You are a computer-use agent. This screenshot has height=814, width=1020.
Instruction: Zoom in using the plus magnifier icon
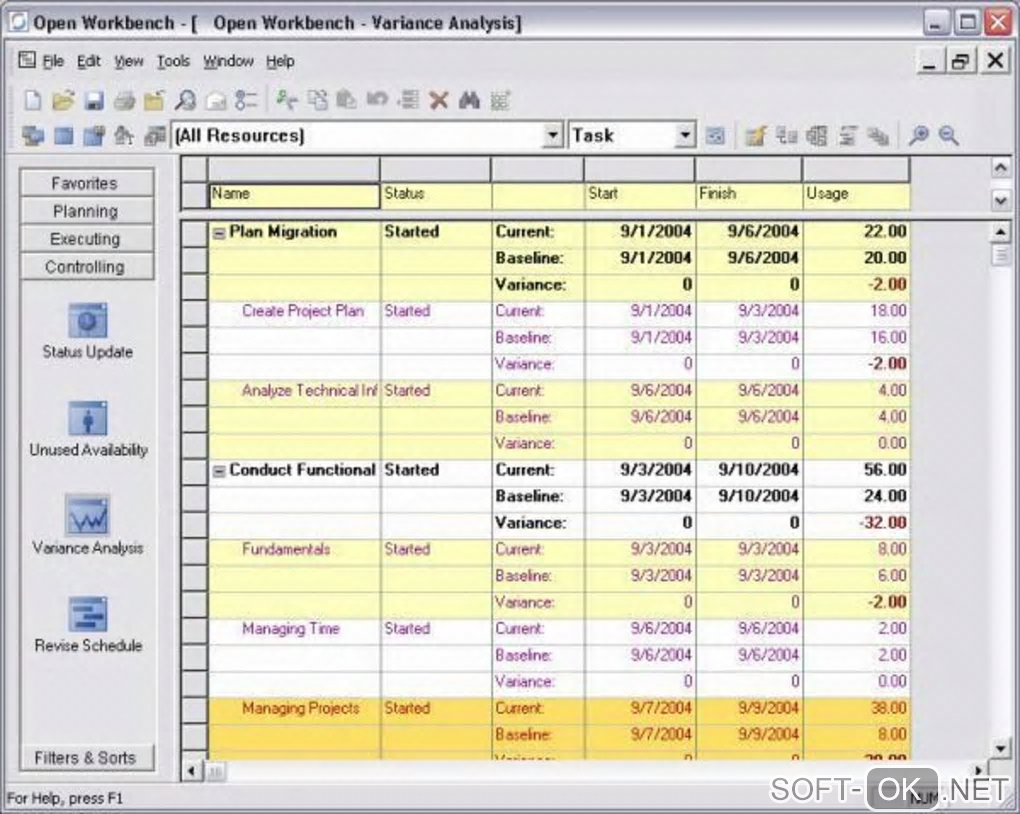coord(918,135)
